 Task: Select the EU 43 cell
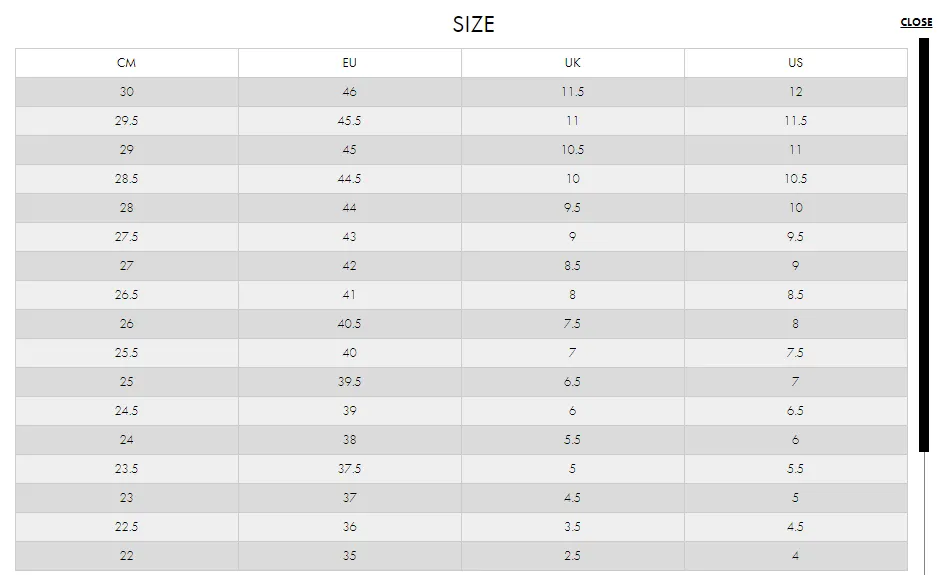pos(349,237)
